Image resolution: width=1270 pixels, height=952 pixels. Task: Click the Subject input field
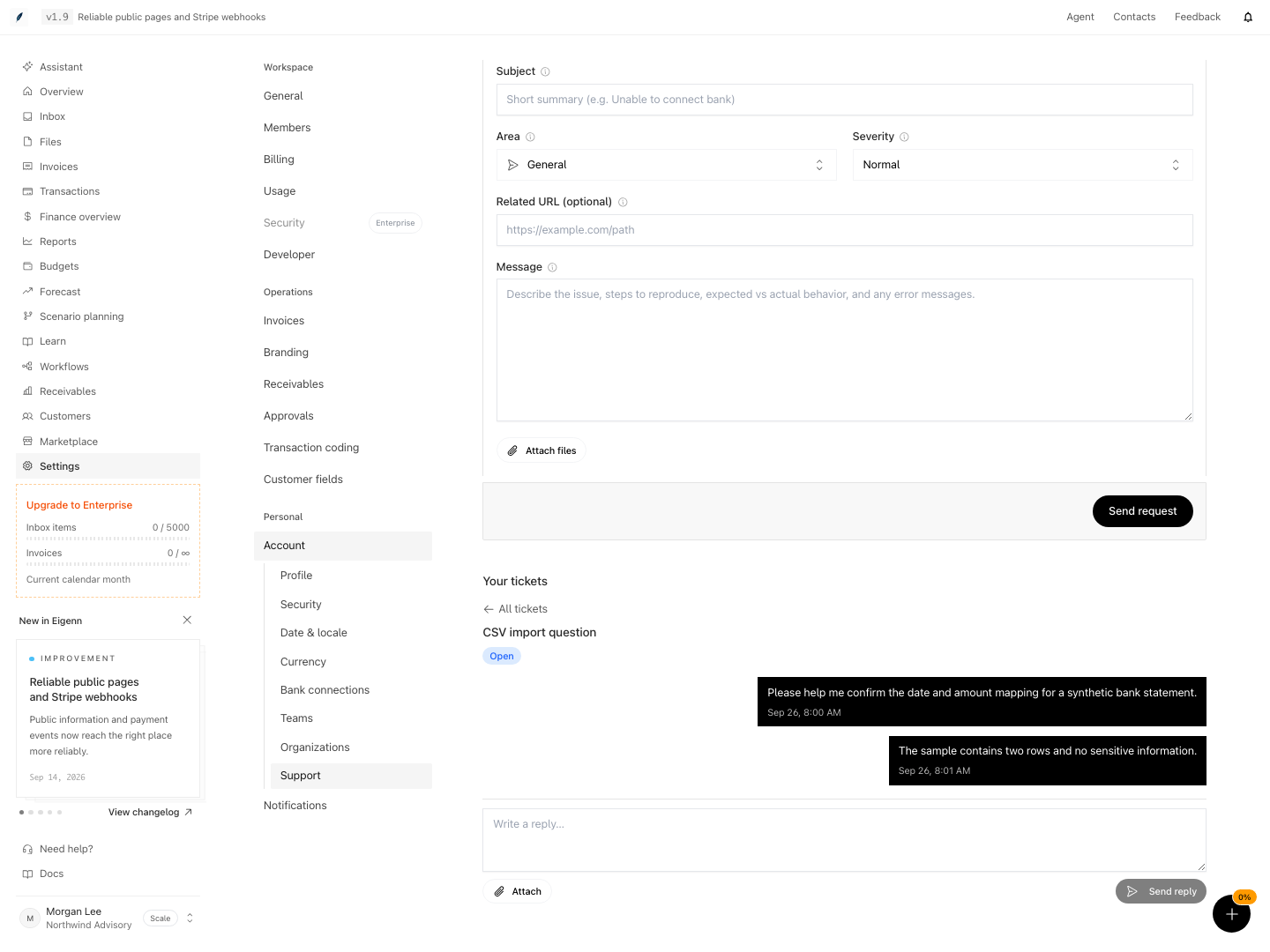(844, 100)
